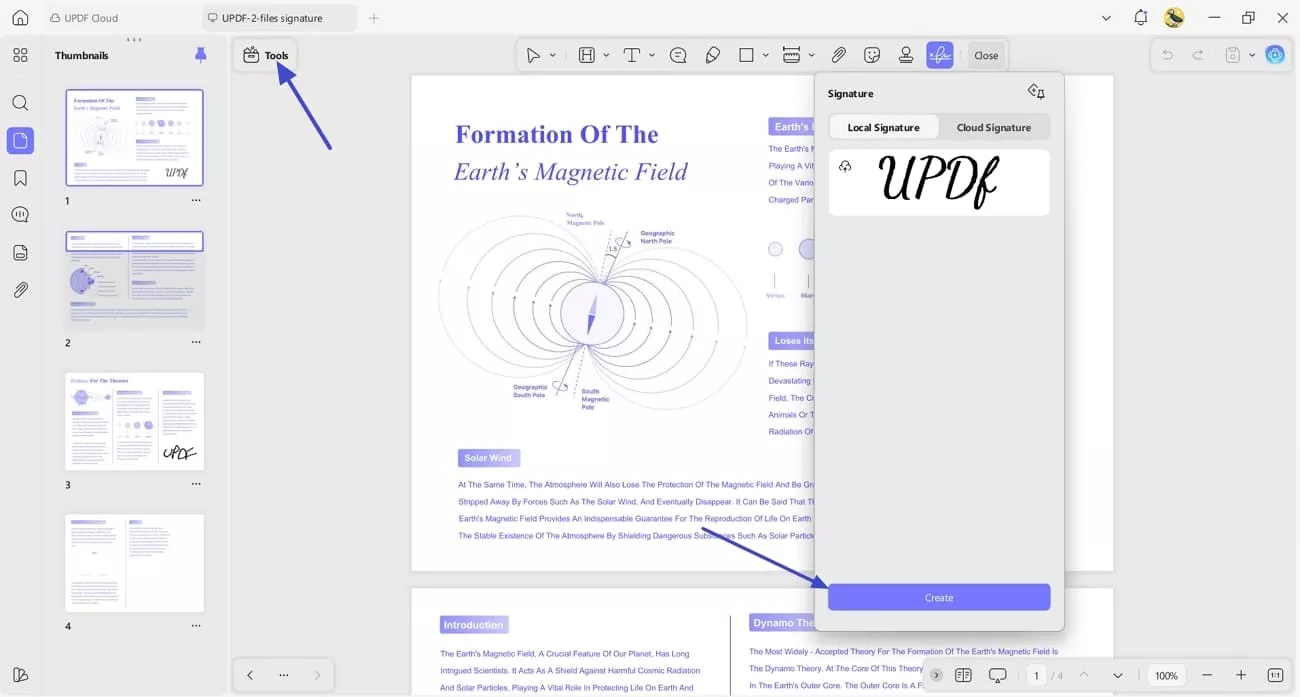The width and height of the screenshot is (1300, 697).
Task: Open options menu for page 3 thumbnail
Action: [196, 484]
